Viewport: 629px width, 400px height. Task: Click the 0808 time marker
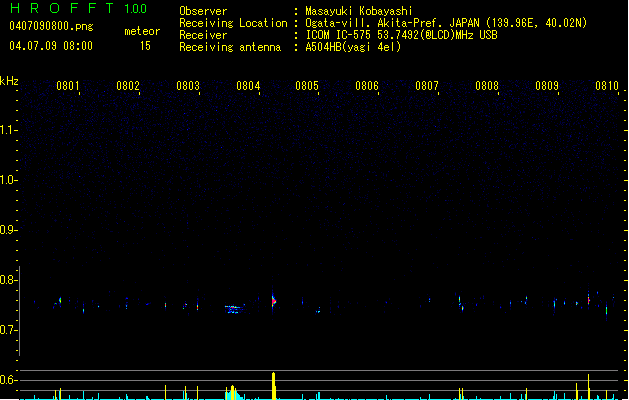tap(487, 86)
